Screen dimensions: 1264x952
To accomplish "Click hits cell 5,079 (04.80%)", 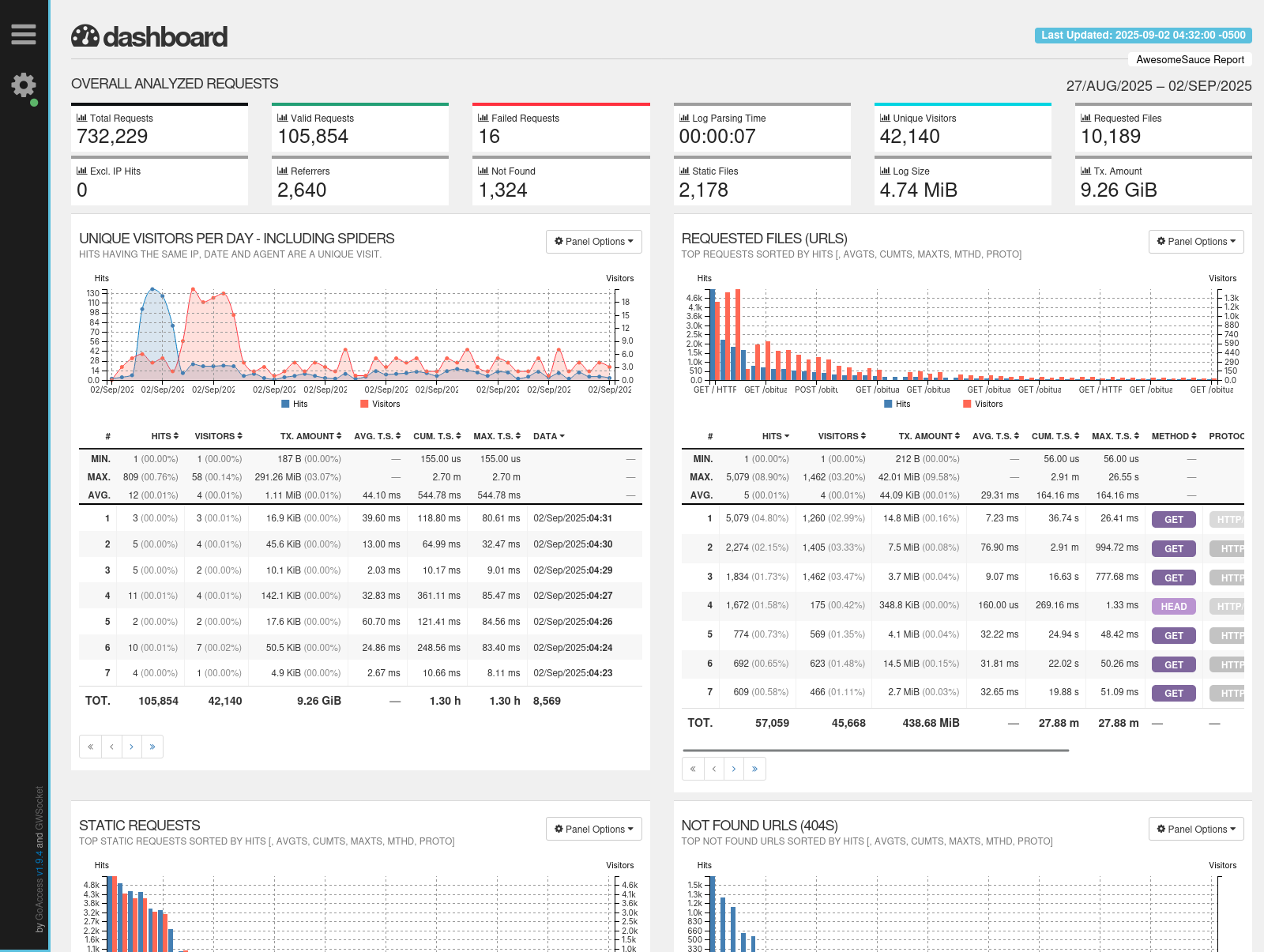I will [757, 518].
